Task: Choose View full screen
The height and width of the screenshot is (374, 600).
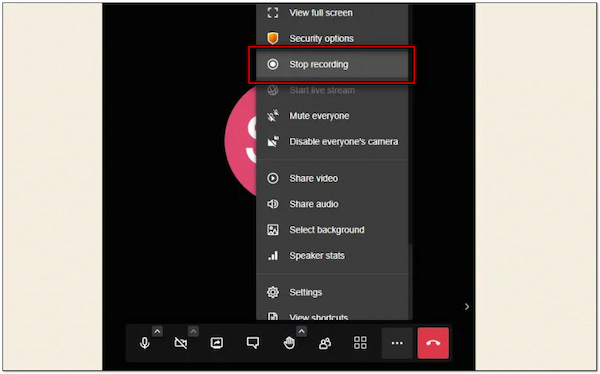Action: pos(332,13)
